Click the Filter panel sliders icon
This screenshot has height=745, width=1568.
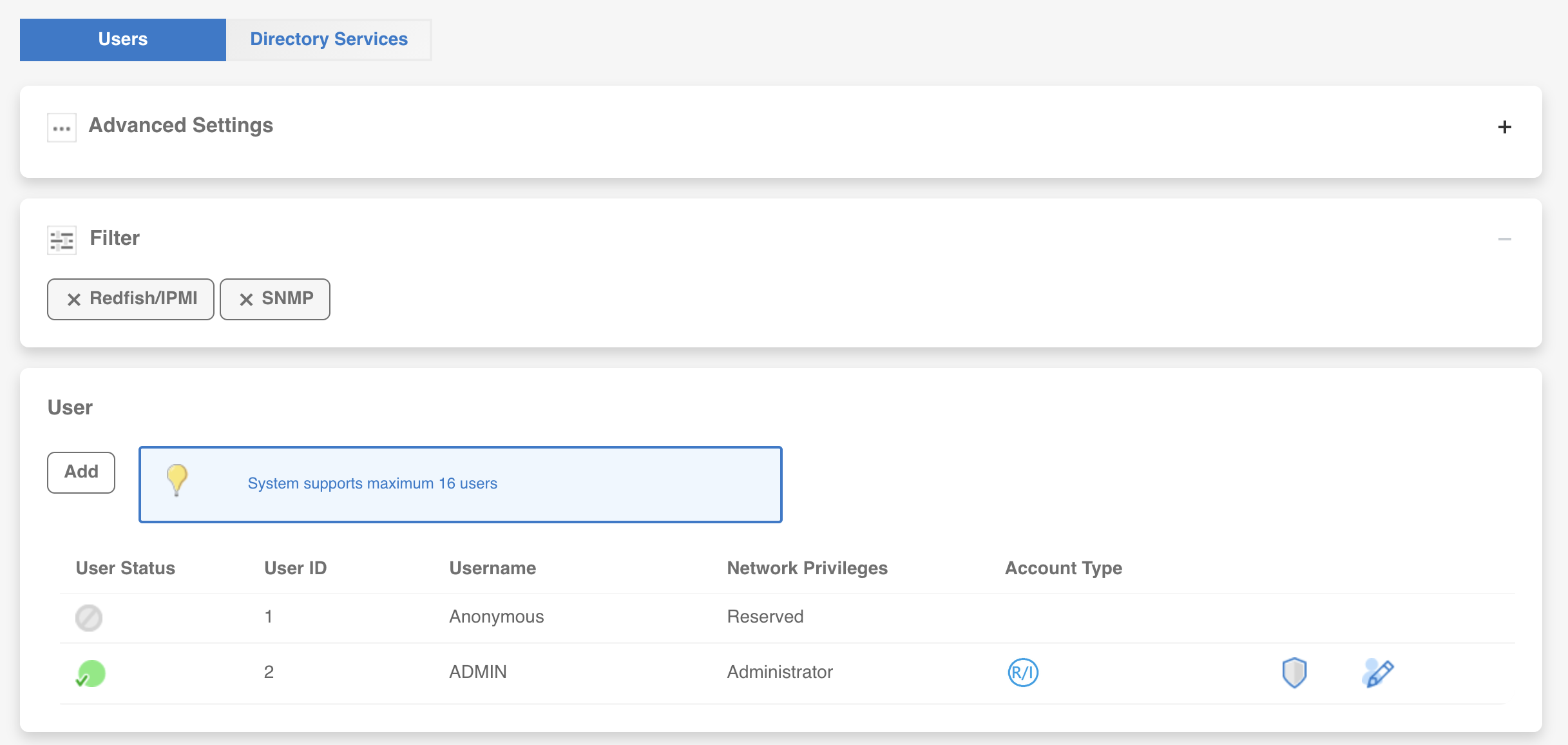(x=61, y=239)
